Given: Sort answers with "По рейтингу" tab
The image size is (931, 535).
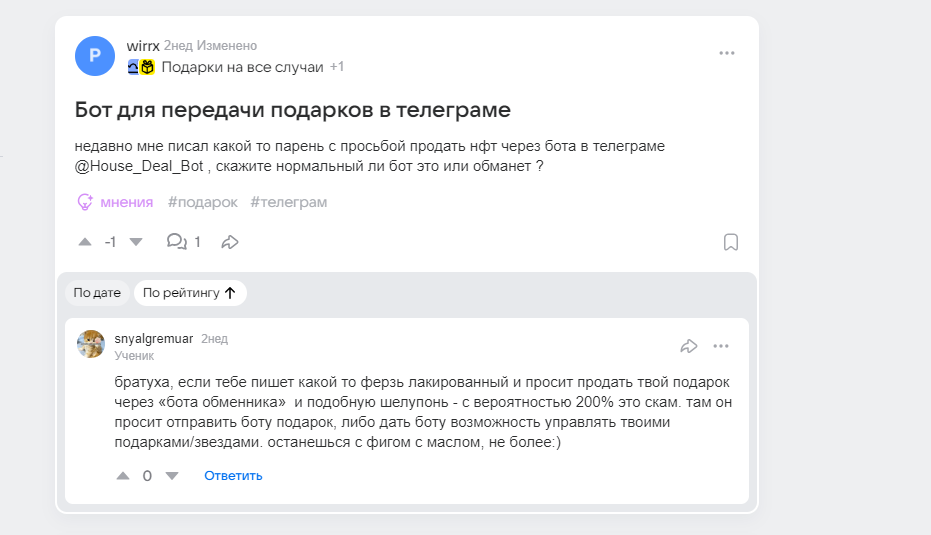Looking at the screenshot, I should [x=189, y=293].
